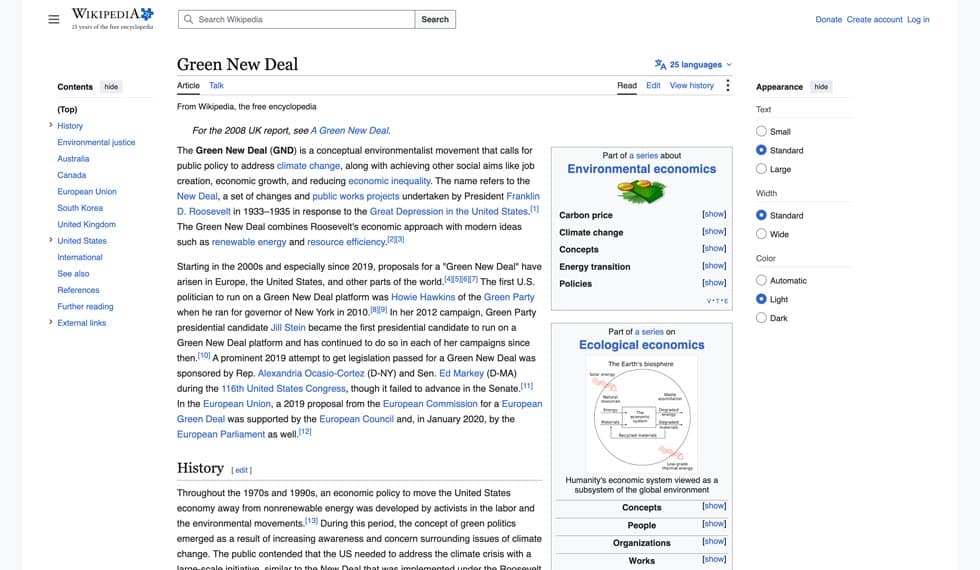Go to European Union in contents
This screenshot has width=980, height=570.
pos(87,191)
